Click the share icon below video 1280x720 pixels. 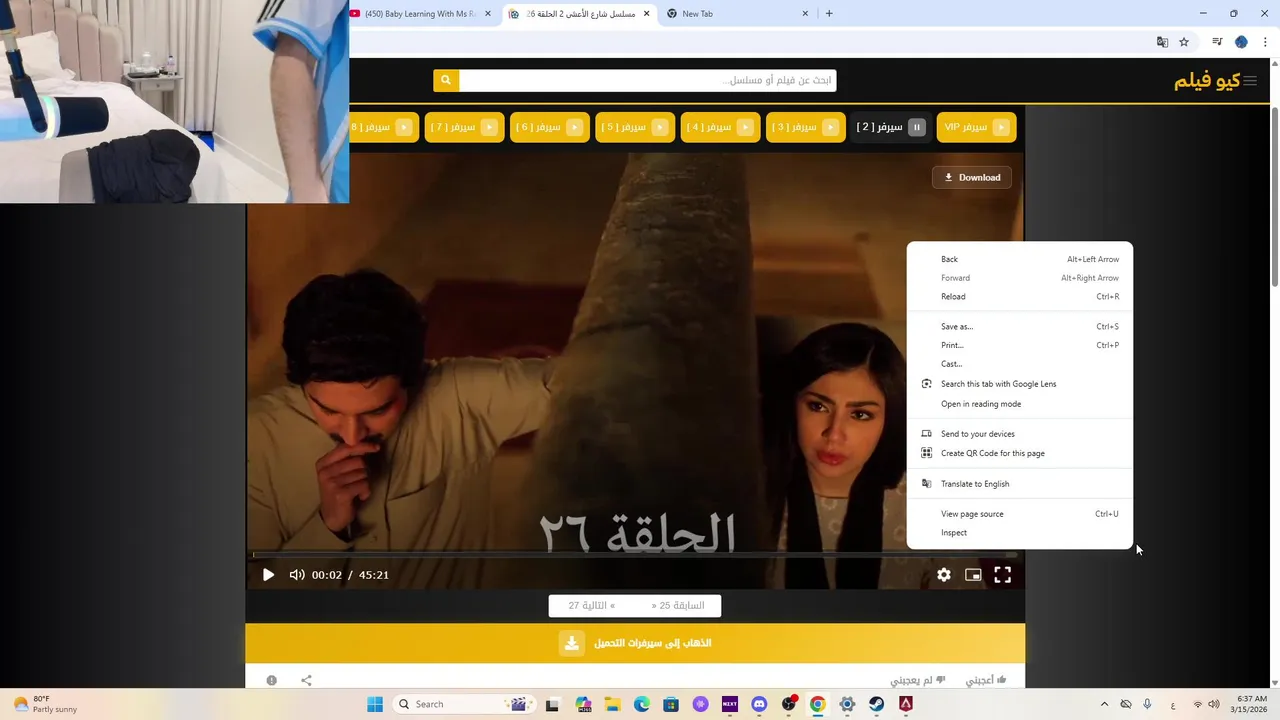tap(306, 680)
